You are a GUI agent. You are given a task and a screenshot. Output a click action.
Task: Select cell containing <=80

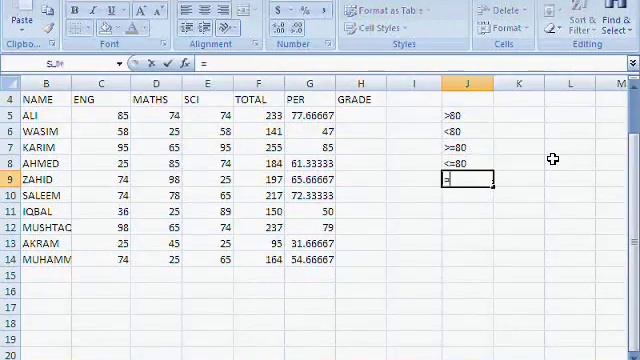point(467,164)
